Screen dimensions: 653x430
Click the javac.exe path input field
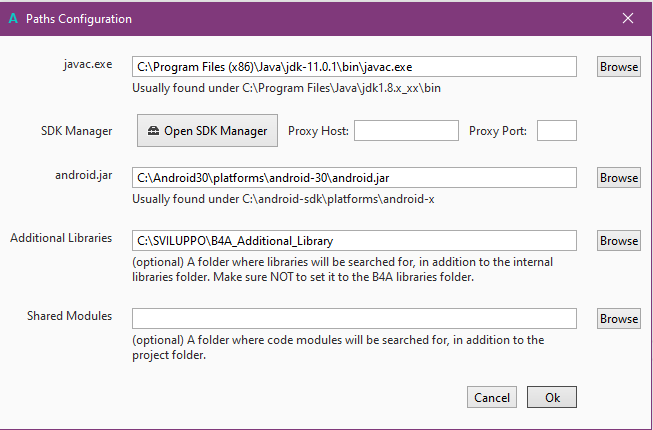[354, 67]
